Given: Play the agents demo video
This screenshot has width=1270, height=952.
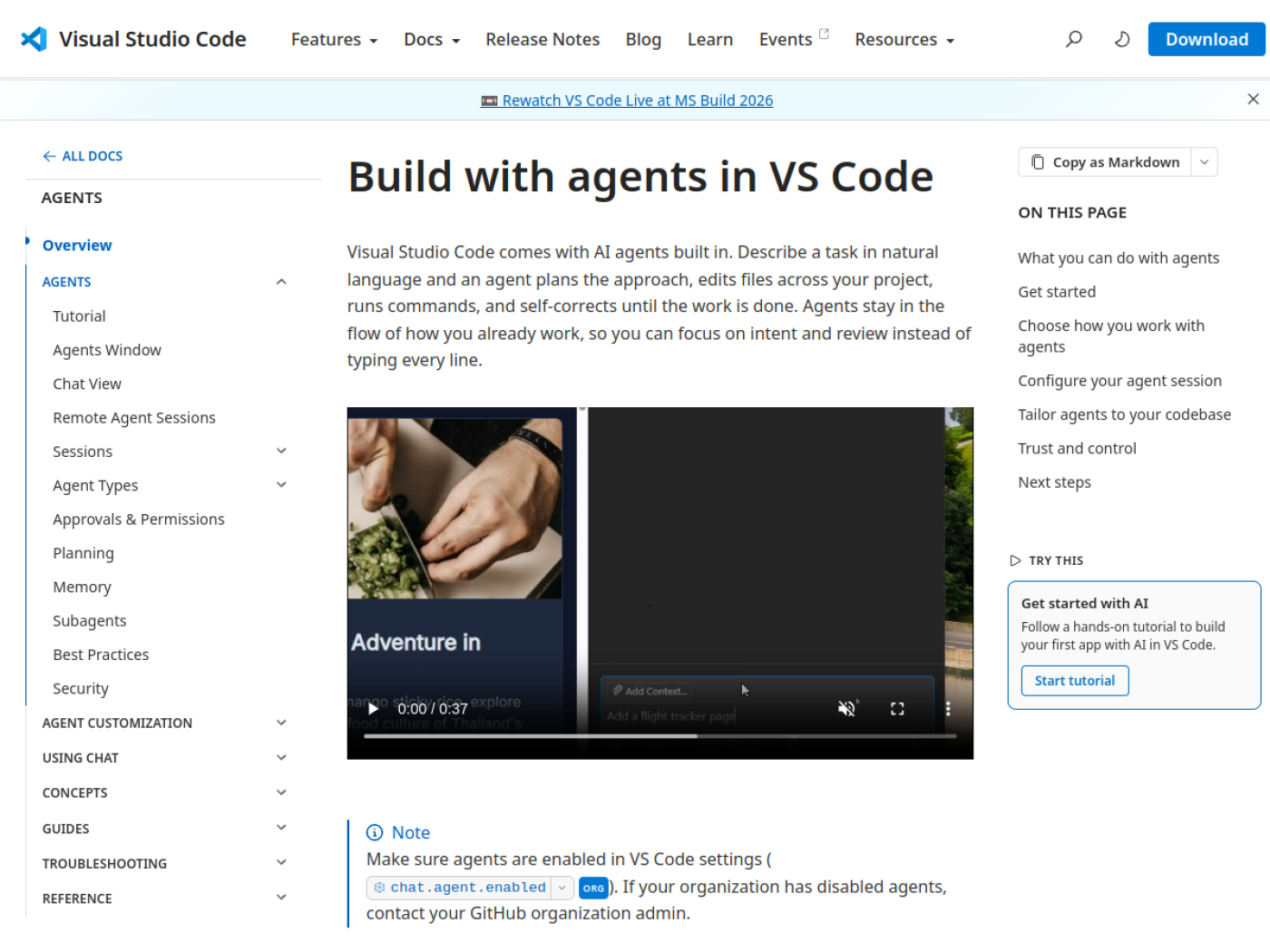Looking at the screenshot, I should [373, 709].
